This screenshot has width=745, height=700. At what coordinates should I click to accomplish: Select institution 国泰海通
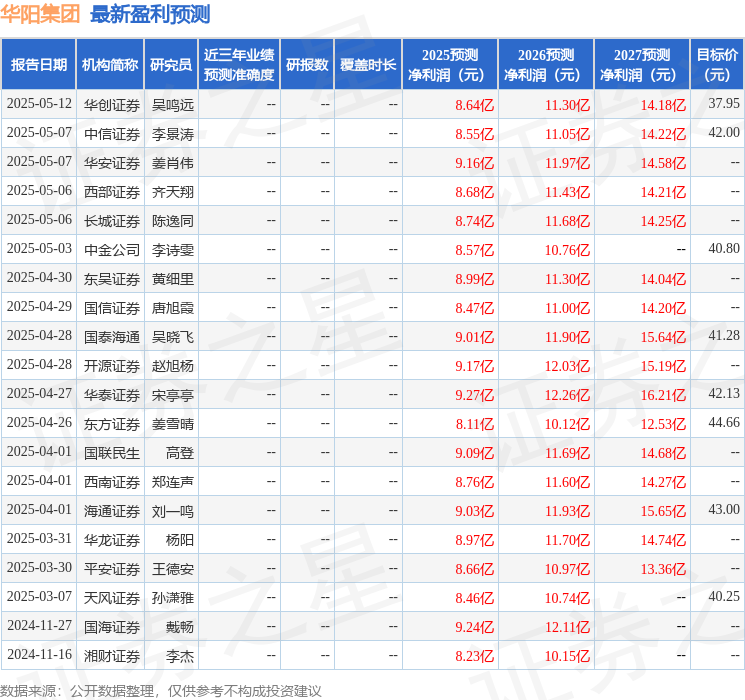tap(112, 337)
